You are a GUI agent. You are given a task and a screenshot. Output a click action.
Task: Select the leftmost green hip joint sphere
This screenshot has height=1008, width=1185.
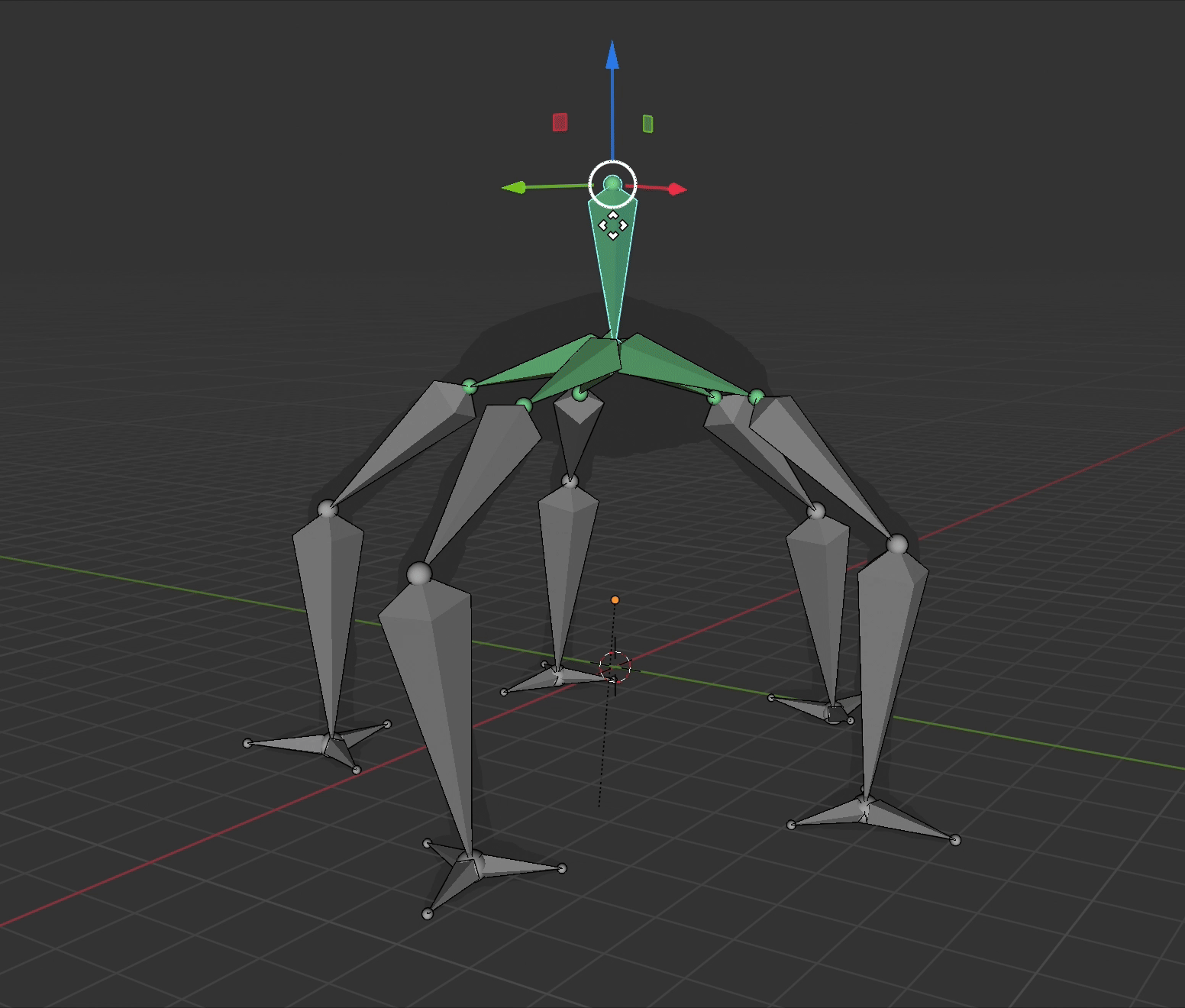(x=470, y=387)
